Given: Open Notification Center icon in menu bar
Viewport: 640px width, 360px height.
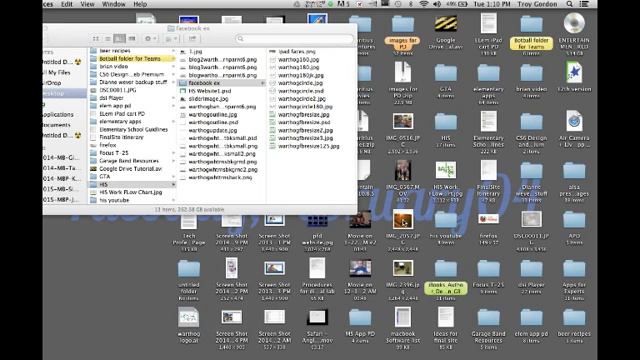Looking at the screenshot, I should point(584,4).
